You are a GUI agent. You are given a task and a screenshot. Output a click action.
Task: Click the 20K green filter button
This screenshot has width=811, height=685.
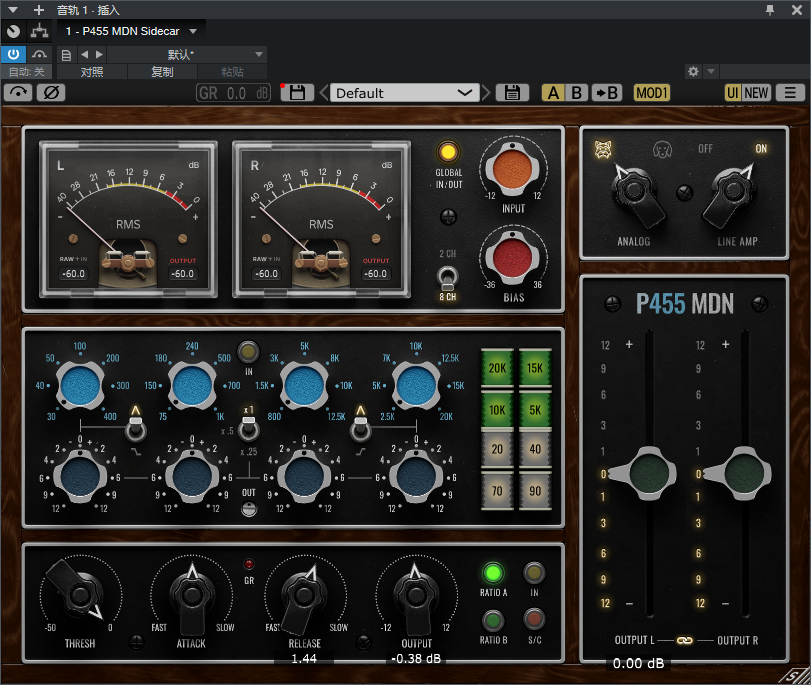click(497, 368)
